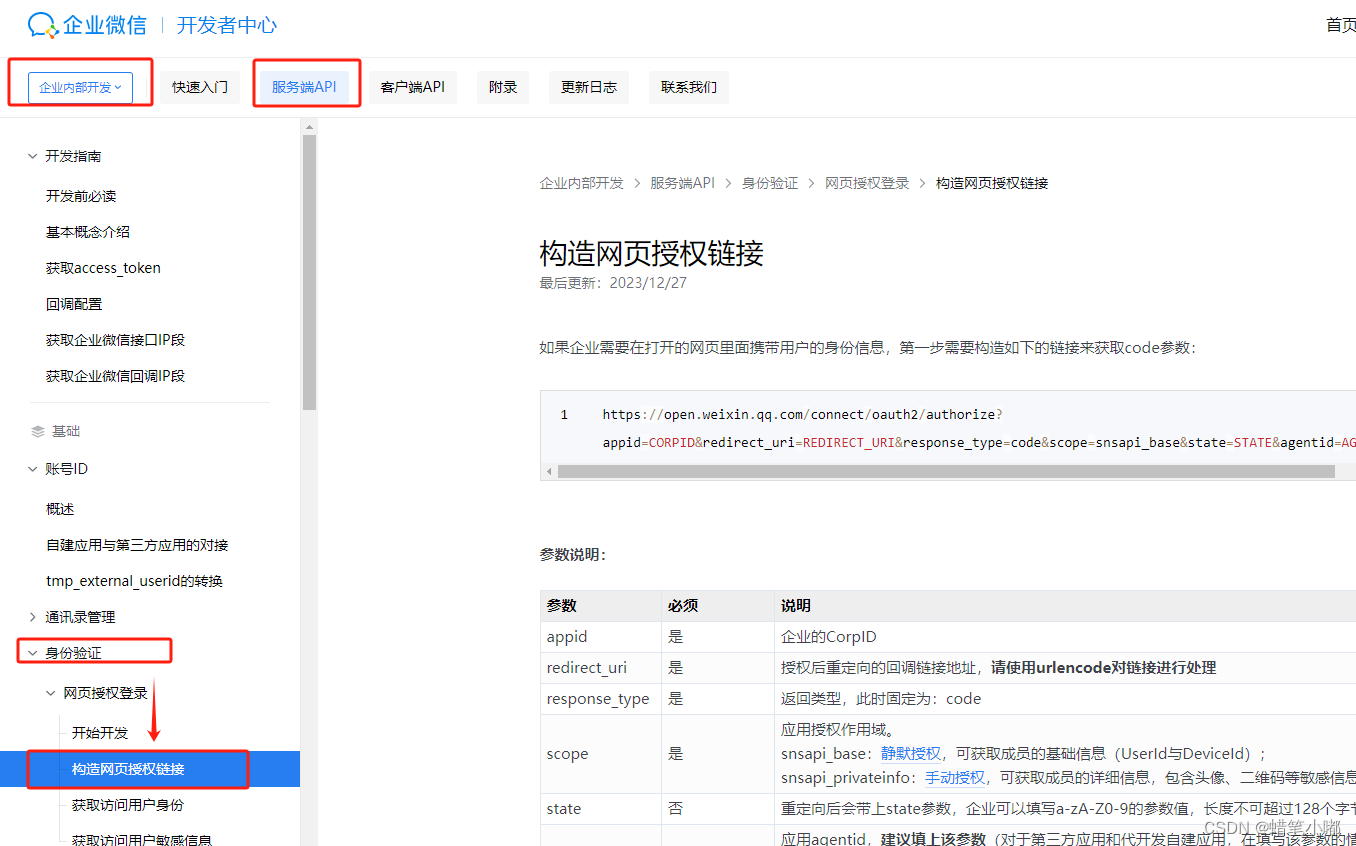Open 开发前必读 in sidebar
The image size is (1356, 846).
click(81, 196)
